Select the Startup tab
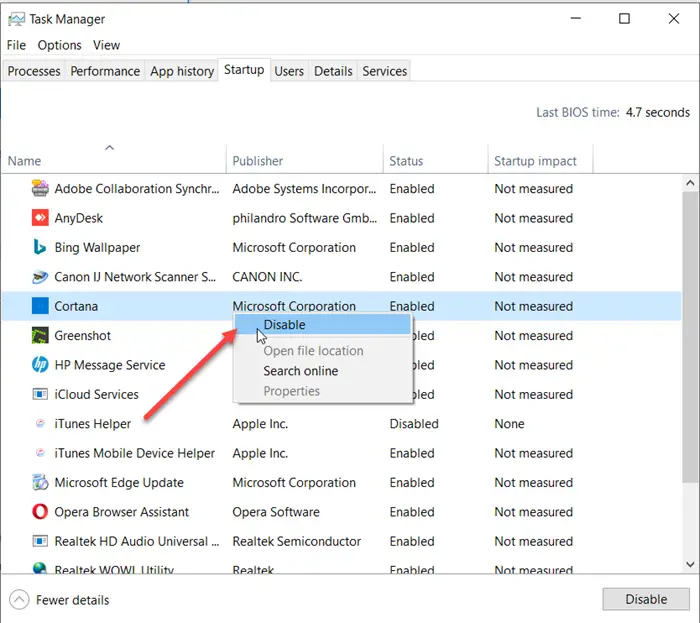The width and height of the screenshot is (700, 623). pos(244,70)
